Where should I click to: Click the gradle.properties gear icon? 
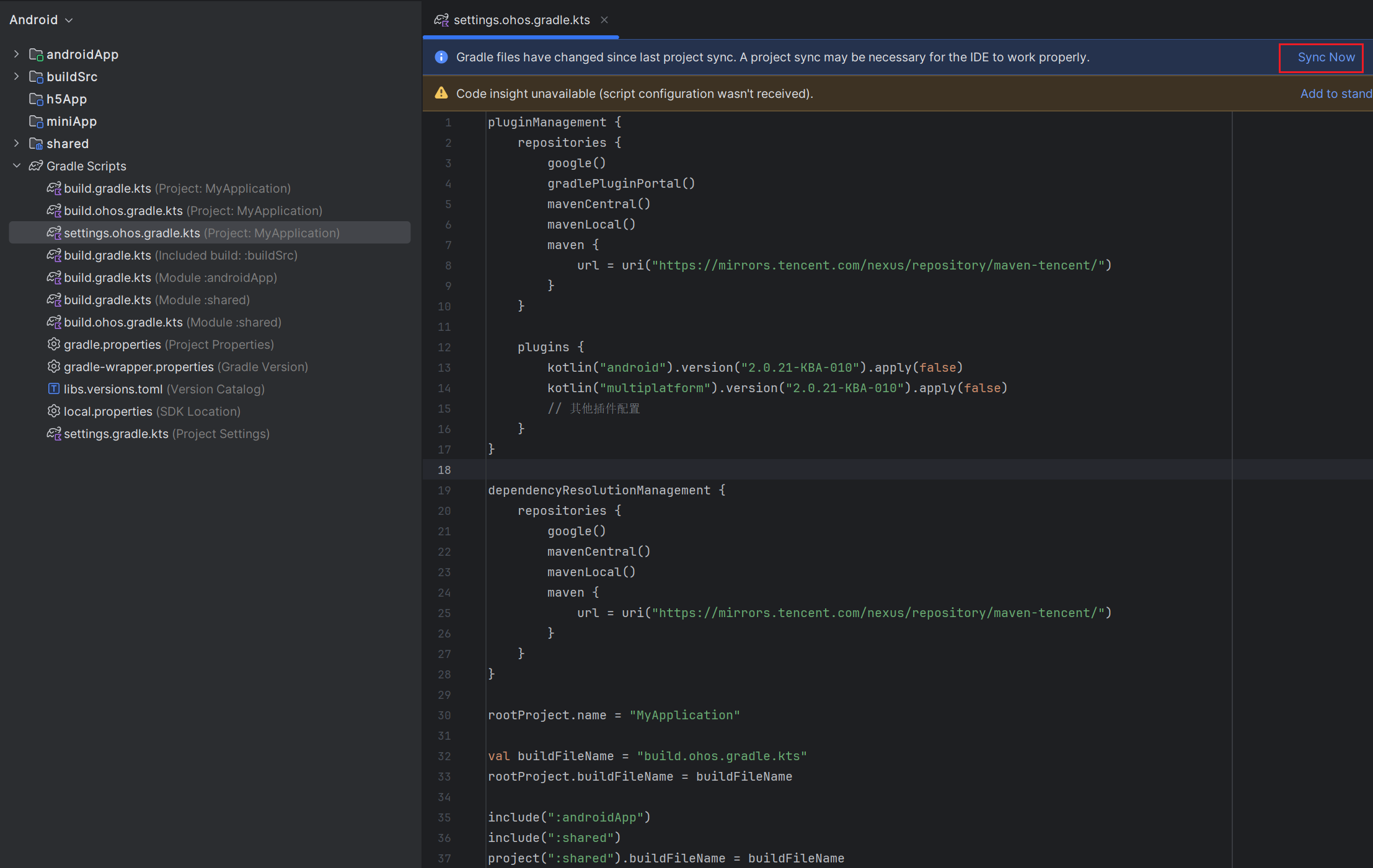click(54, 344)
